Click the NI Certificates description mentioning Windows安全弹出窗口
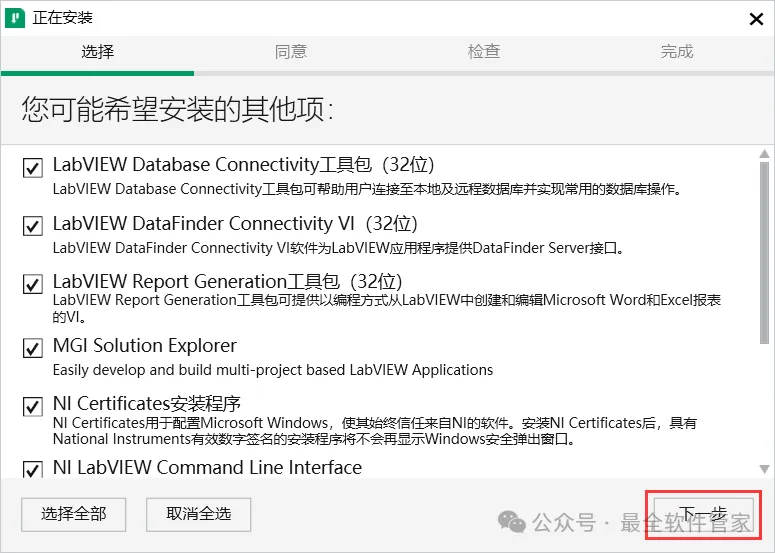The width and height of the screenshot is (775, 553). (375, 431)
